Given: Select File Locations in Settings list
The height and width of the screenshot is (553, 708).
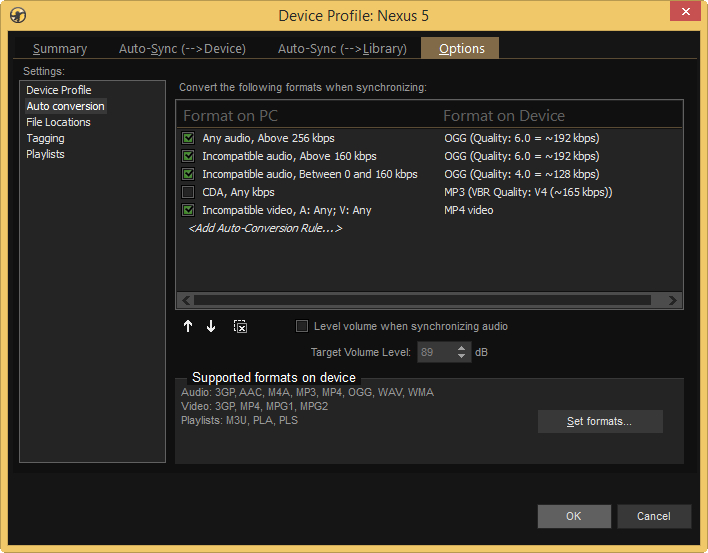Looking at the screenshot, I should pos(58,122).
